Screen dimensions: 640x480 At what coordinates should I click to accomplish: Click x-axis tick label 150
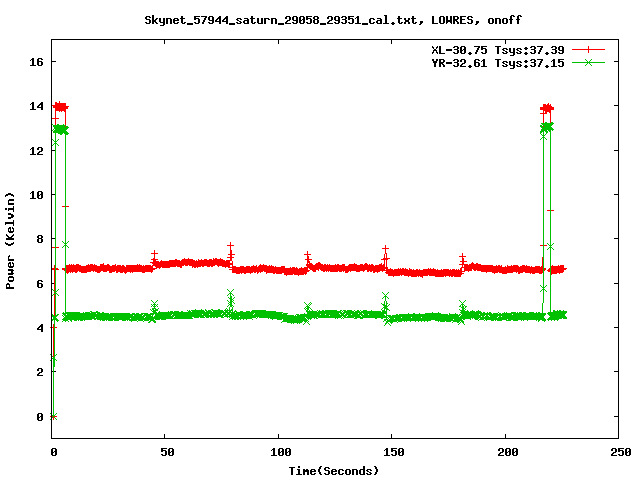[393, 452]
